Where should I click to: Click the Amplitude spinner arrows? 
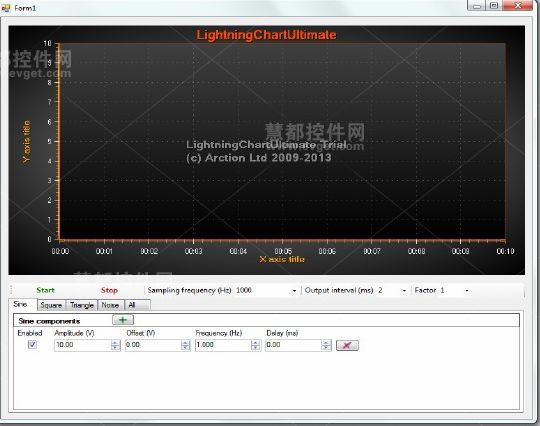click(x=116, y=345)
